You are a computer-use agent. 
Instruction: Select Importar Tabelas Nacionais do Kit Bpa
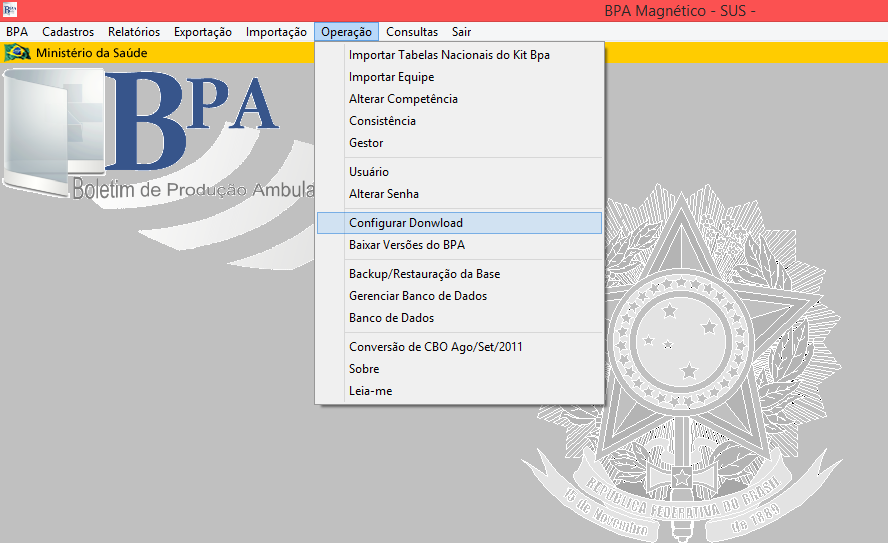coord(449,55)
